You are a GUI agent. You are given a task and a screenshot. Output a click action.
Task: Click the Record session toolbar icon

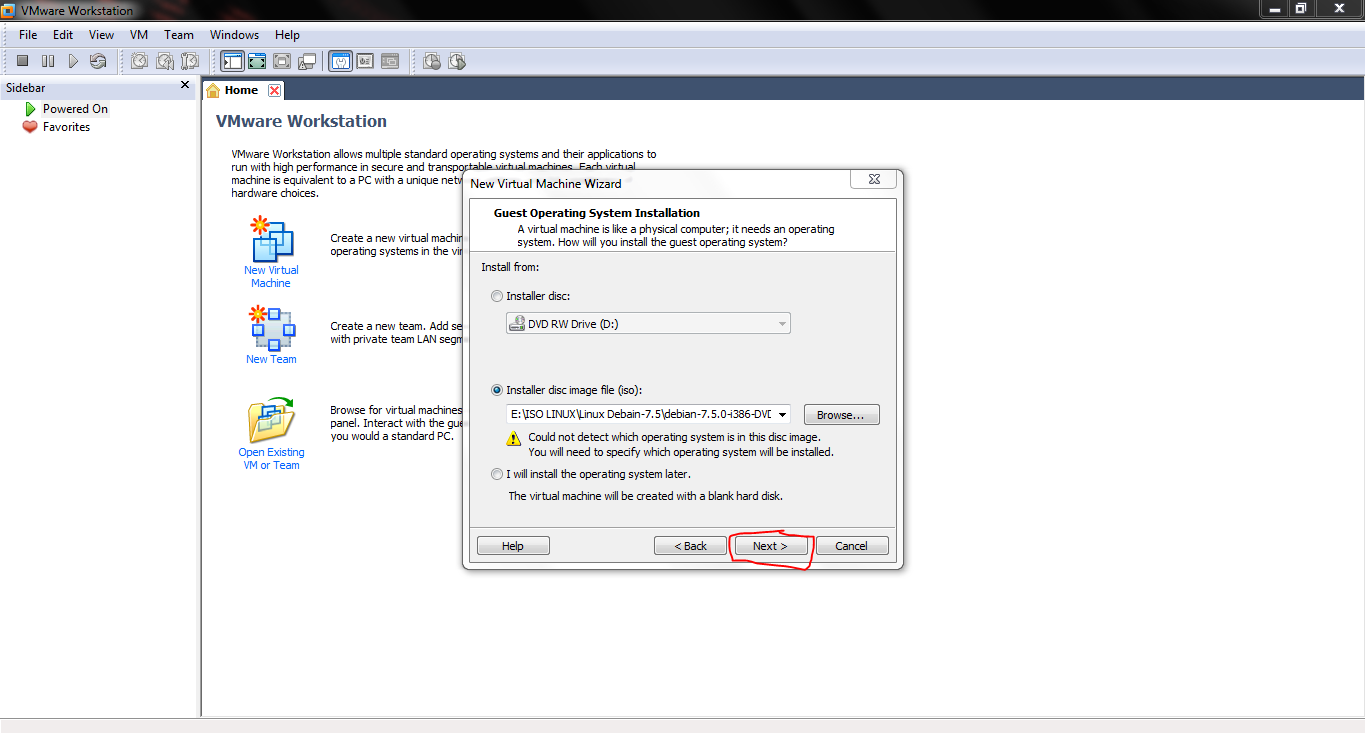432,61
